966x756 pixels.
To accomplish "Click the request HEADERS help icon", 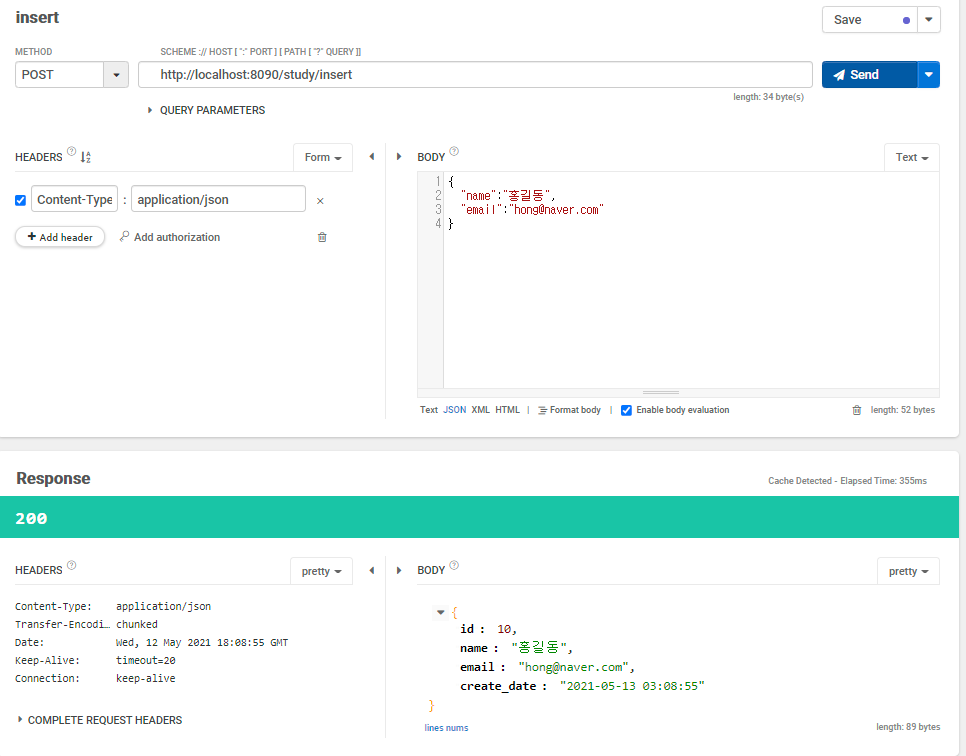I will (x=71, y=152).
